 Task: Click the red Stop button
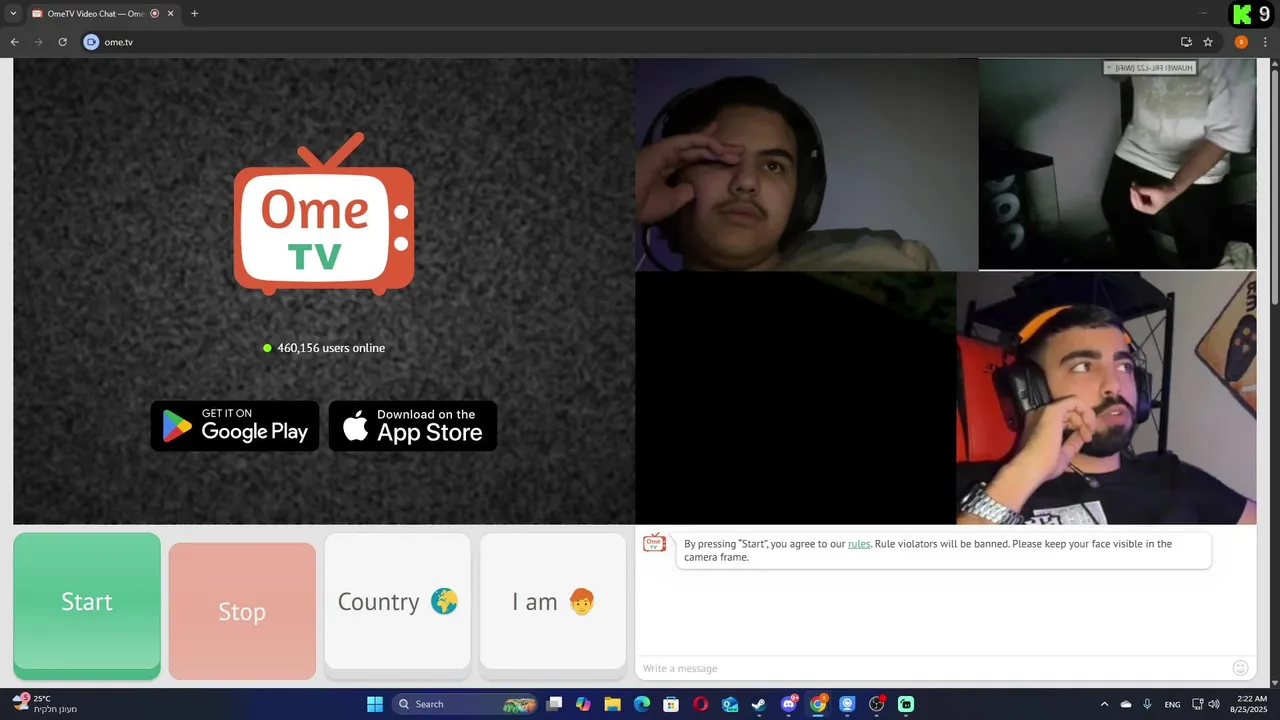pos(242,611)
